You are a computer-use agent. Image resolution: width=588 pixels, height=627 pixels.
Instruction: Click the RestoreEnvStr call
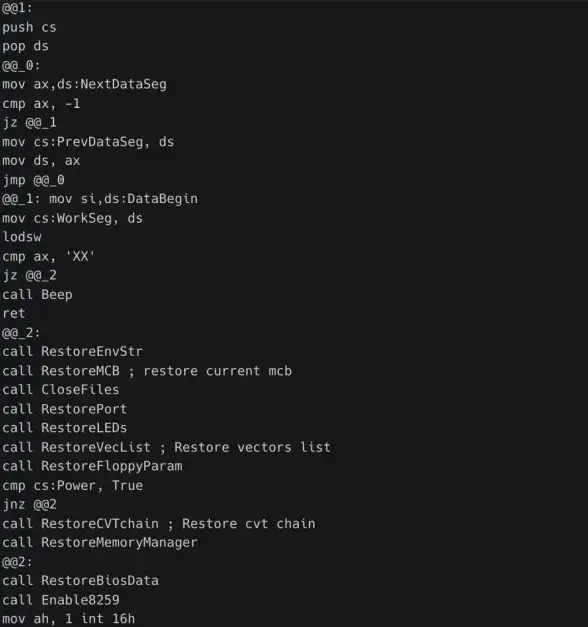[72, 351]
